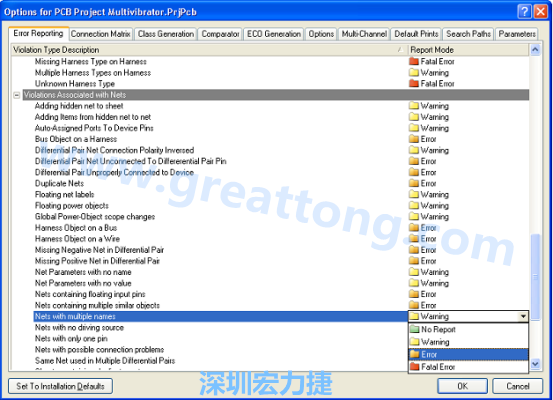Switch to the Connection Matrix tab
This screenshot has height=400, width=553.
pyautogui.click(x=101, y=34)
